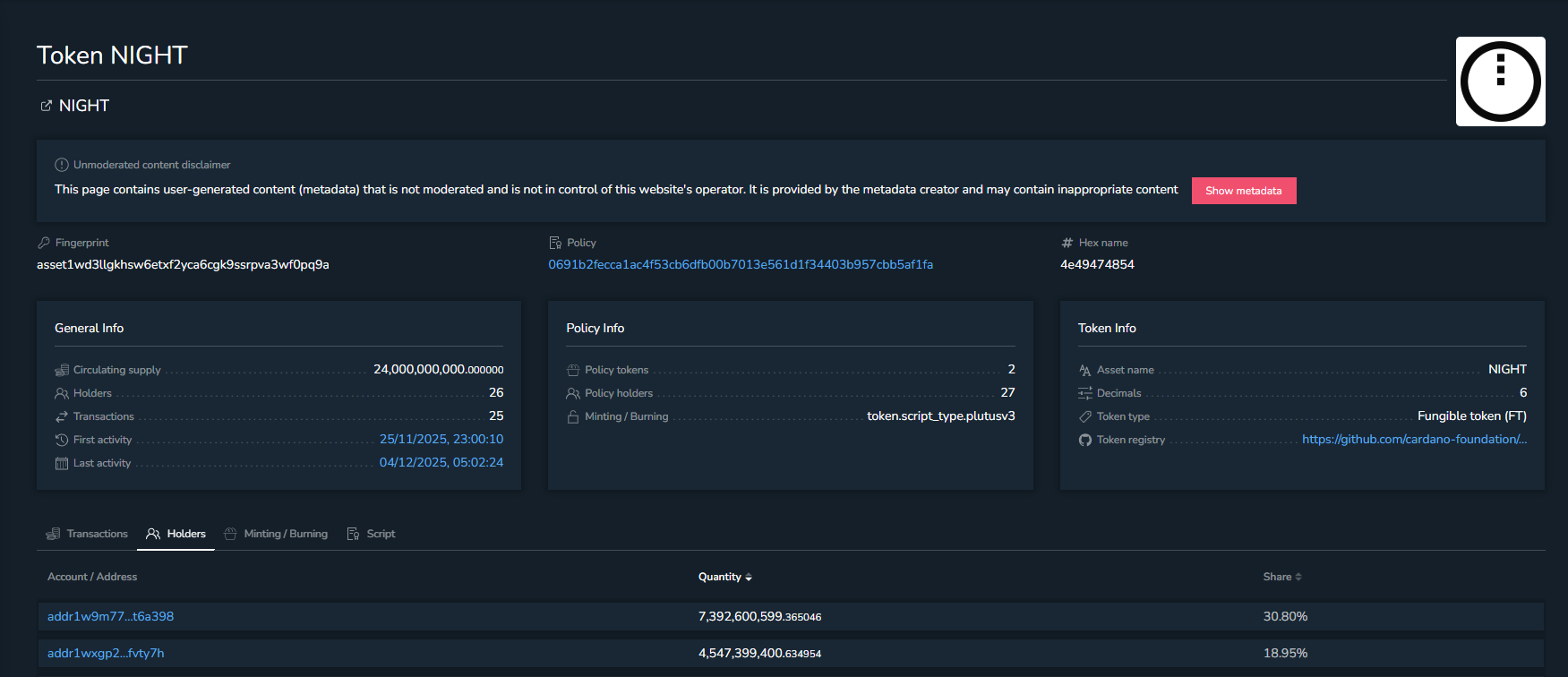Open holder address addr1w9m77...t6a398

coord(111,616)
